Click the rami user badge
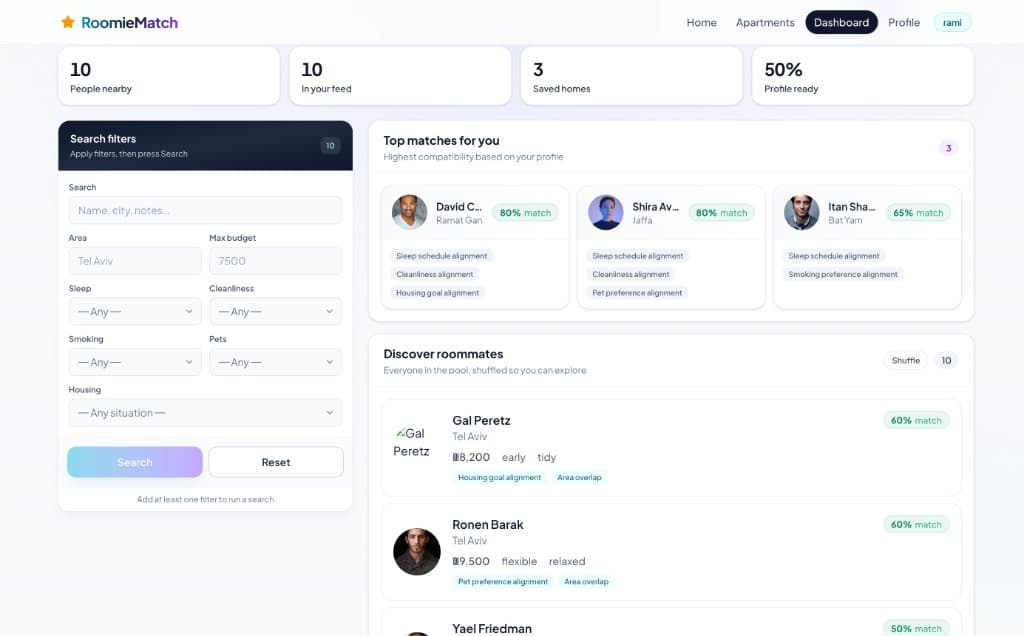 coord(952,22)
